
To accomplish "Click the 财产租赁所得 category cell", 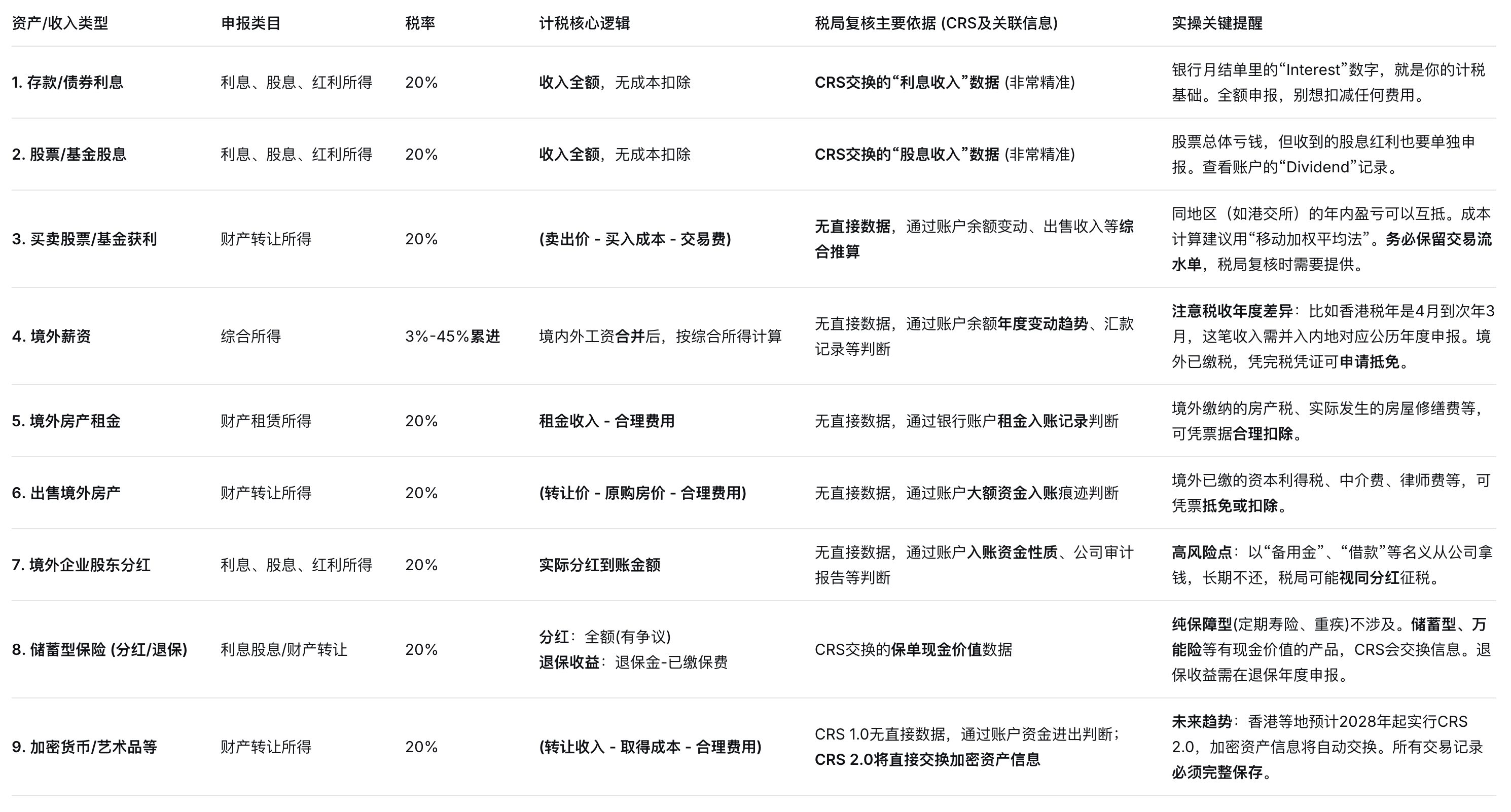I will pos(266,421).
